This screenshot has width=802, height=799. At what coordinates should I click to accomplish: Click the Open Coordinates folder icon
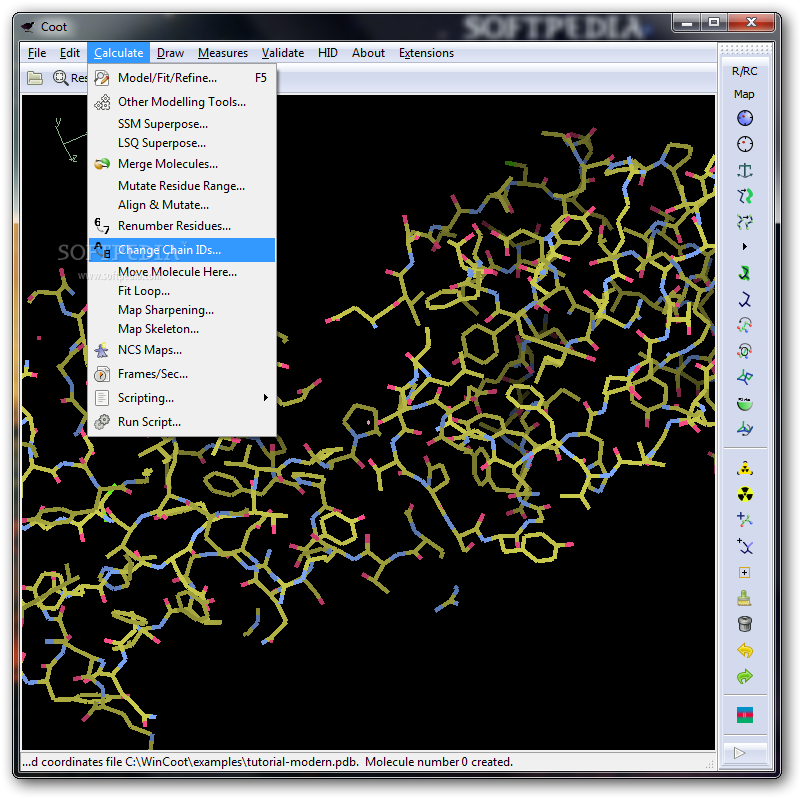click(x=35, y=78)
